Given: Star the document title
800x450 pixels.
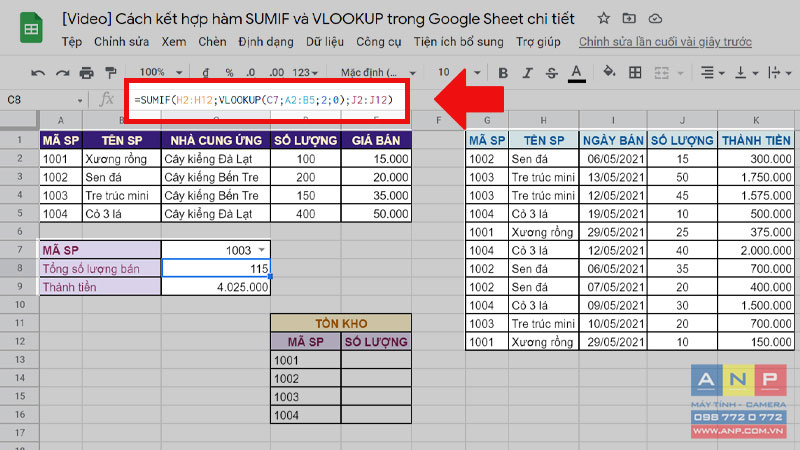Looking at the screenshot, I should point(604,19).
